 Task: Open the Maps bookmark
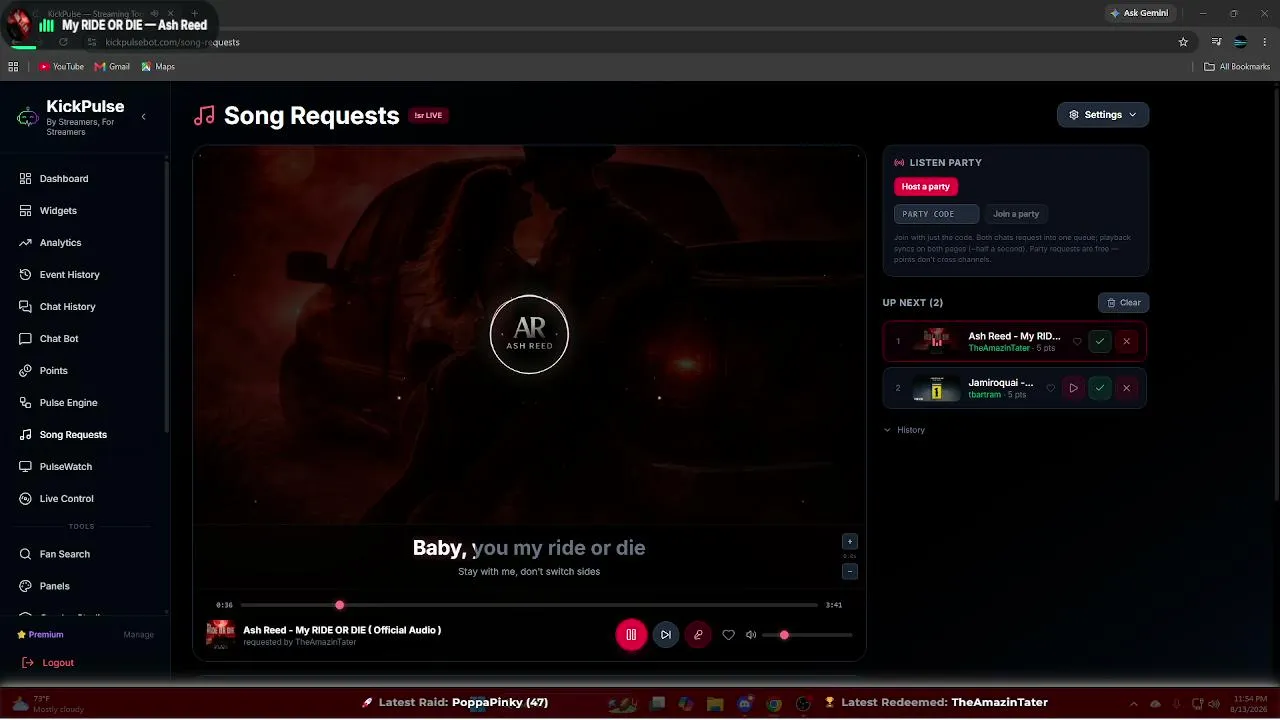(x=158, y=67)
